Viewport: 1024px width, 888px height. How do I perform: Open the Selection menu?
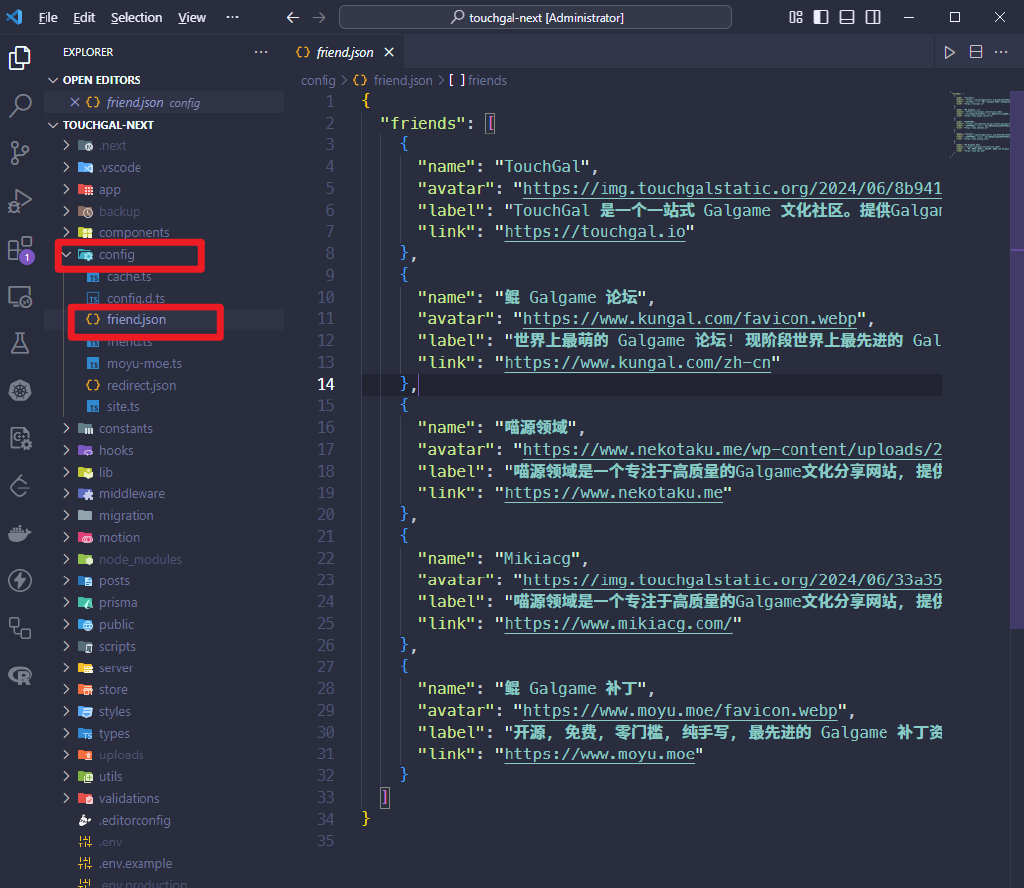(136, 17)
